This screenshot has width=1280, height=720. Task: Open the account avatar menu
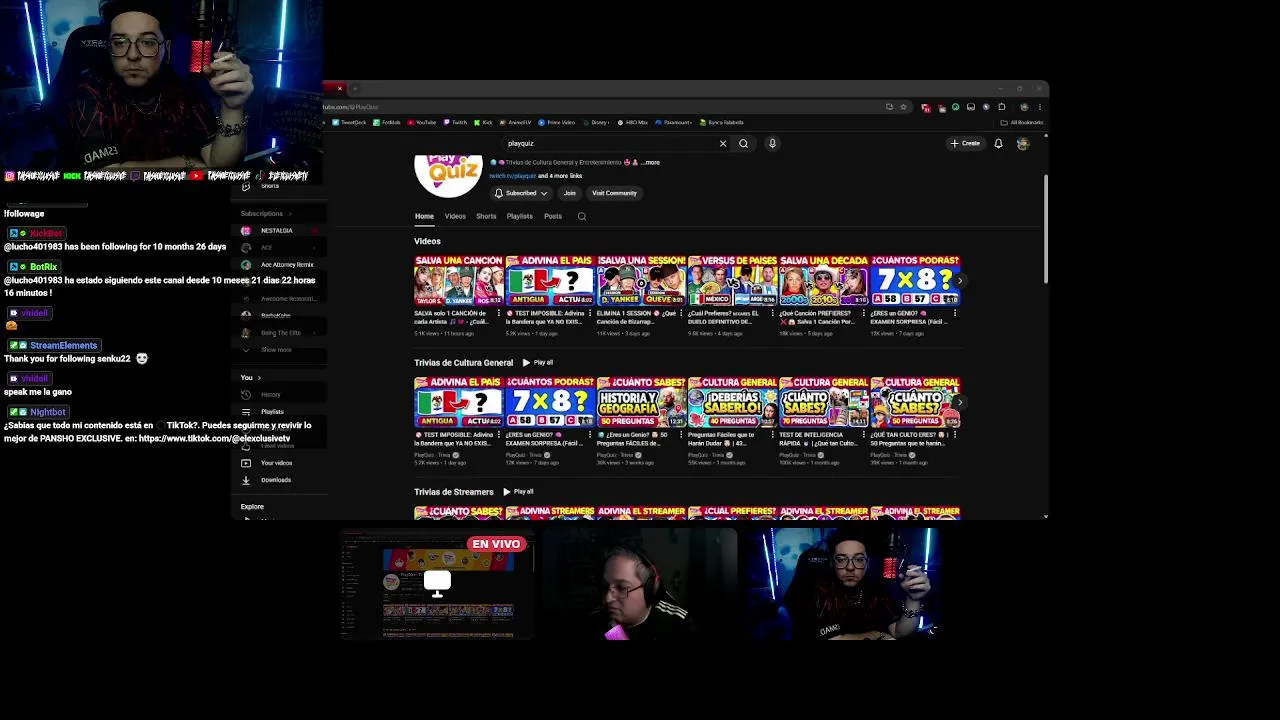click(x=1022, y=143)
